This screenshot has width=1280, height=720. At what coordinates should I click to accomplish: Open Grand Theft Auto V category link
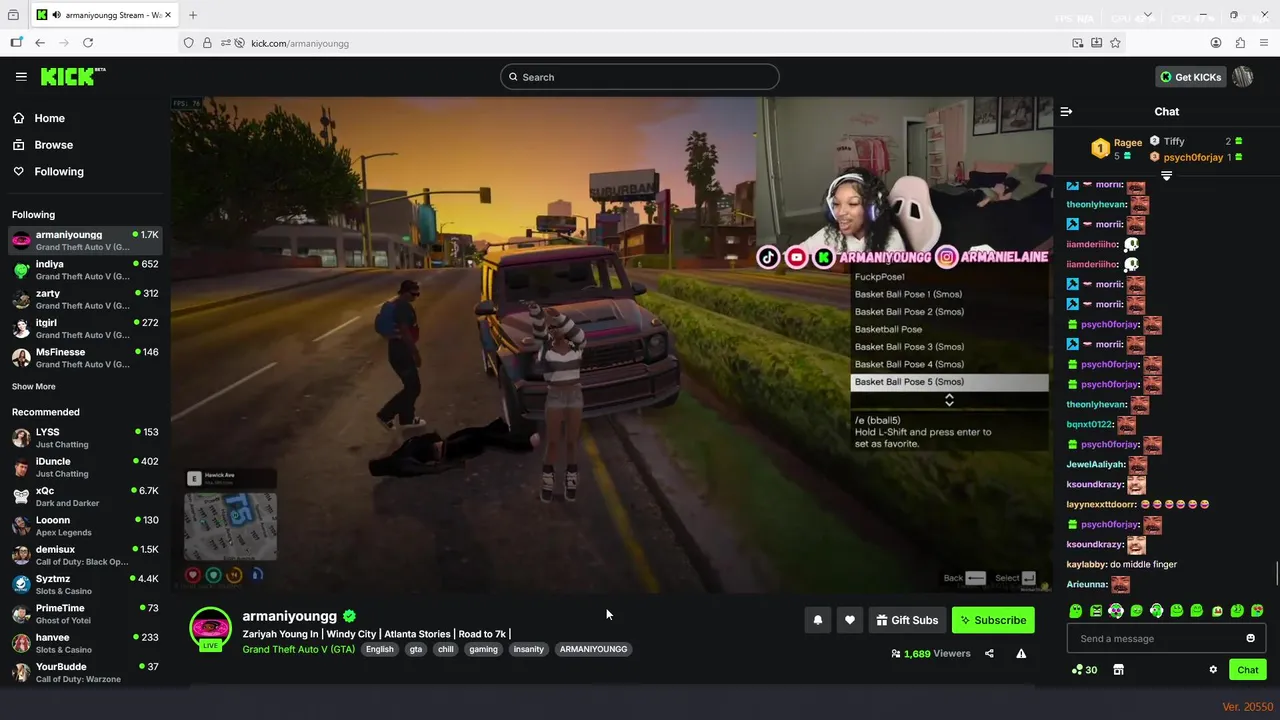(299, 649)
